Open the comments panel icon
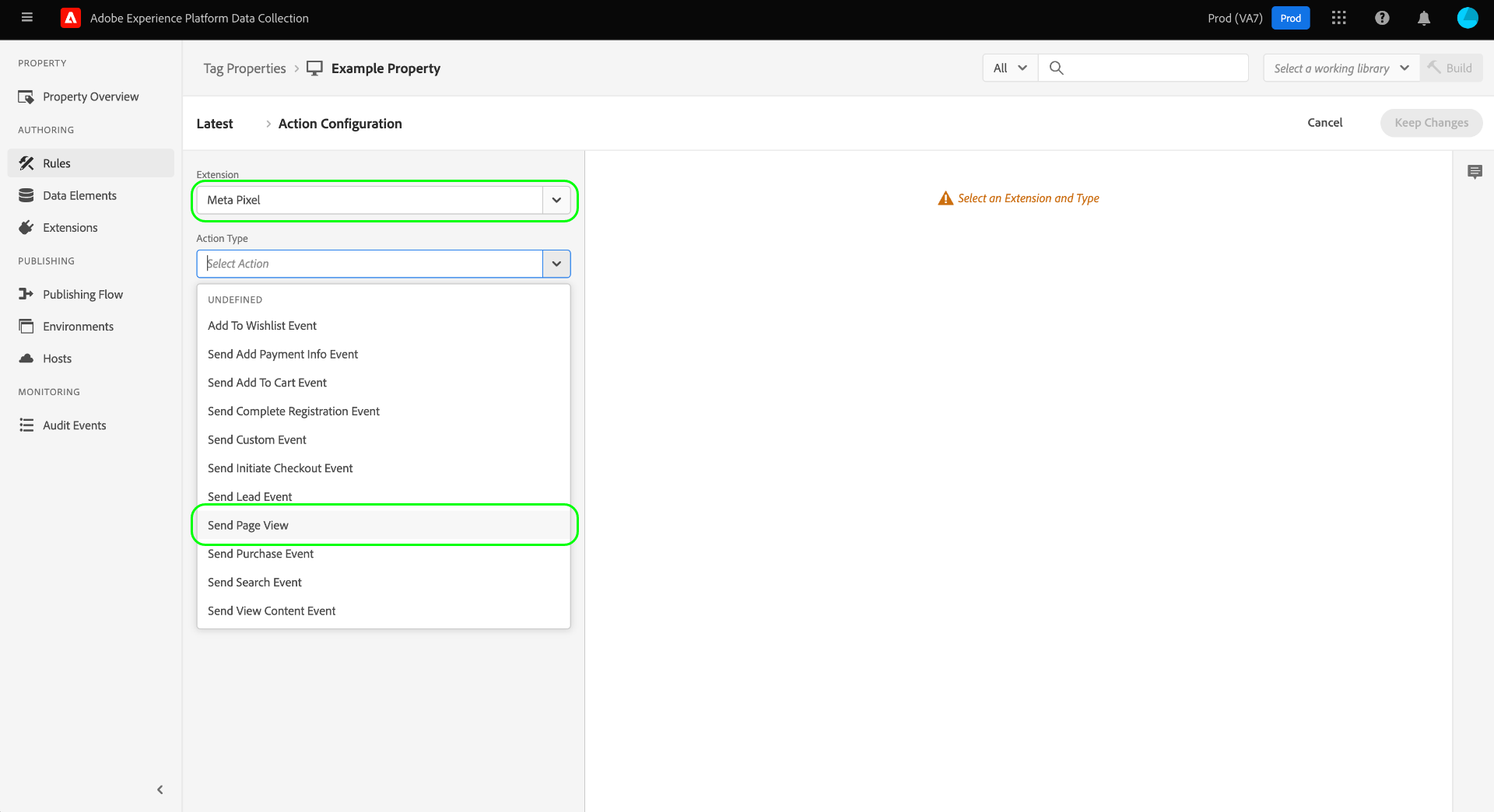The width and height of the screenshot is (1494, 812). click(x=1475, y=172)
